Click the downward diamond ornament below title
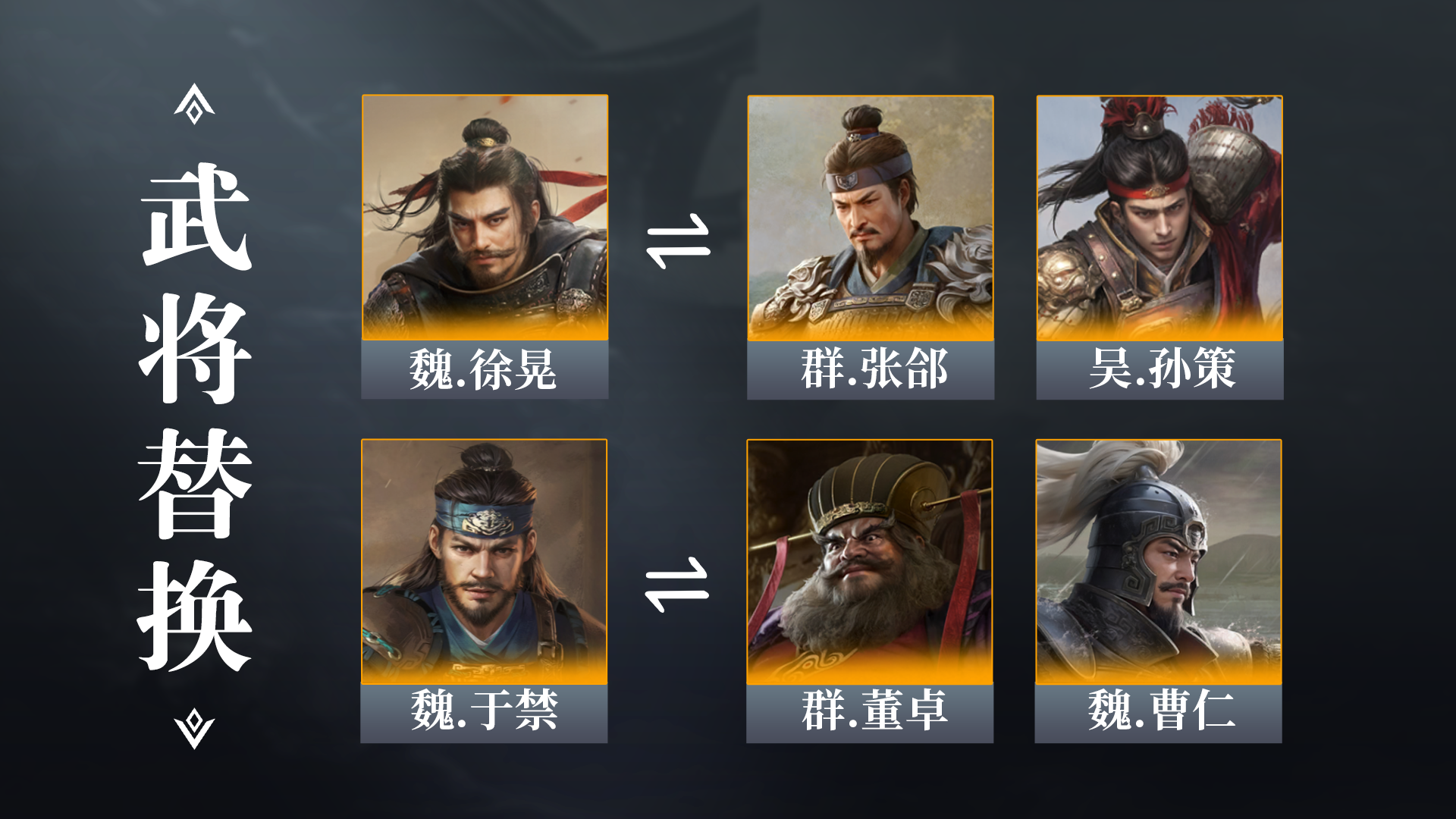The height and width of the screenshot is (819, 1456). coord(194,729)
